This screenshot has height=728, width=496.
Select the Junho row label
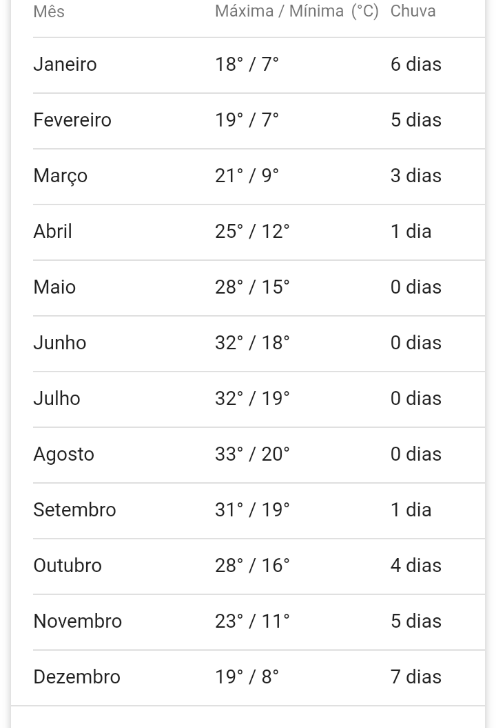coord(60,343)
